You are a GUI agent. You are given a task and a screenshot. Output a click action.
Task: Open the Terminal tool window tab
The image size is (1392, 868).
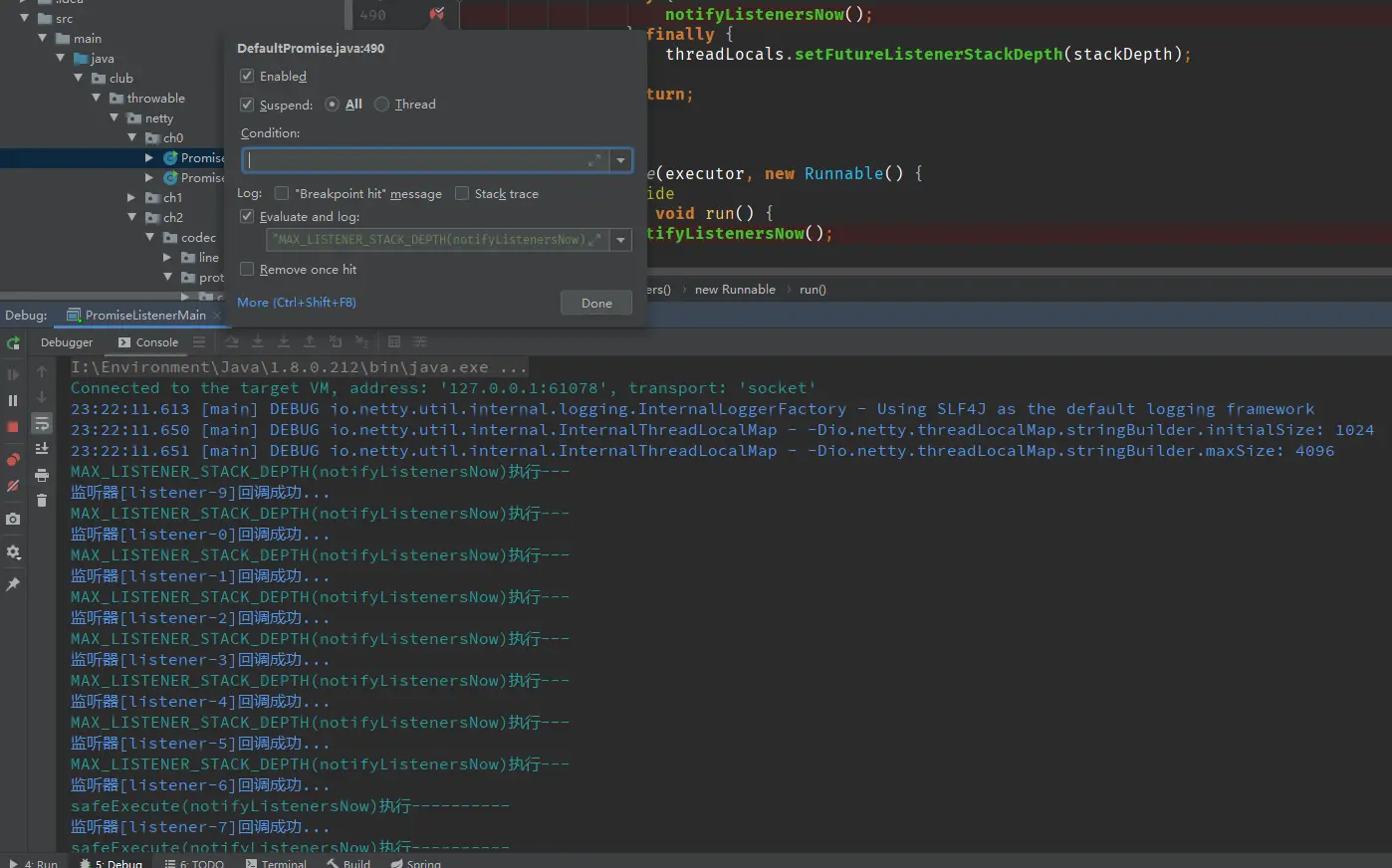(277, 863)
